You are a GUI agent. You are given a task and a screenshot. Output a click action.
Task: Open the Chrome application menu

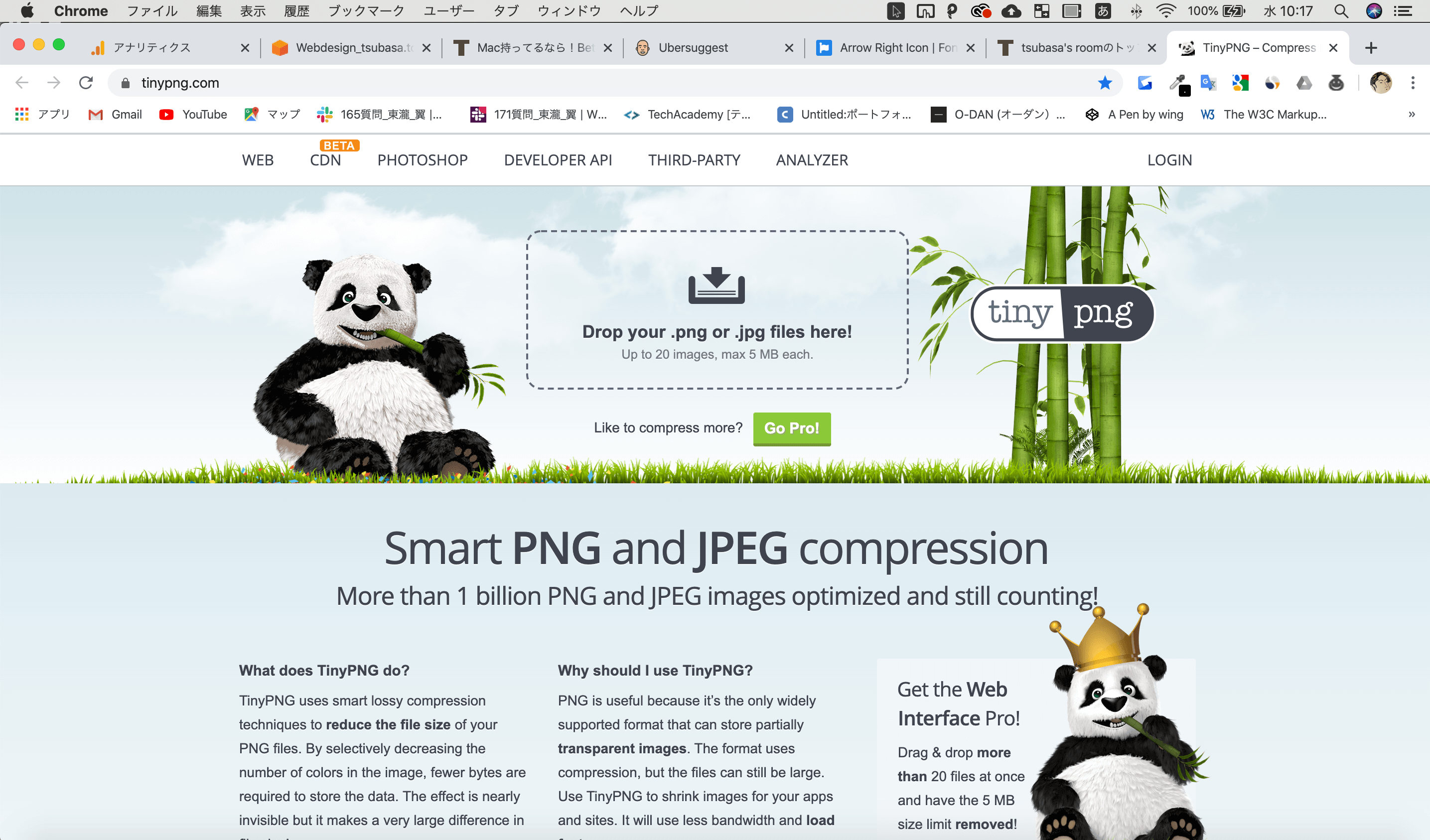point(81,11)
